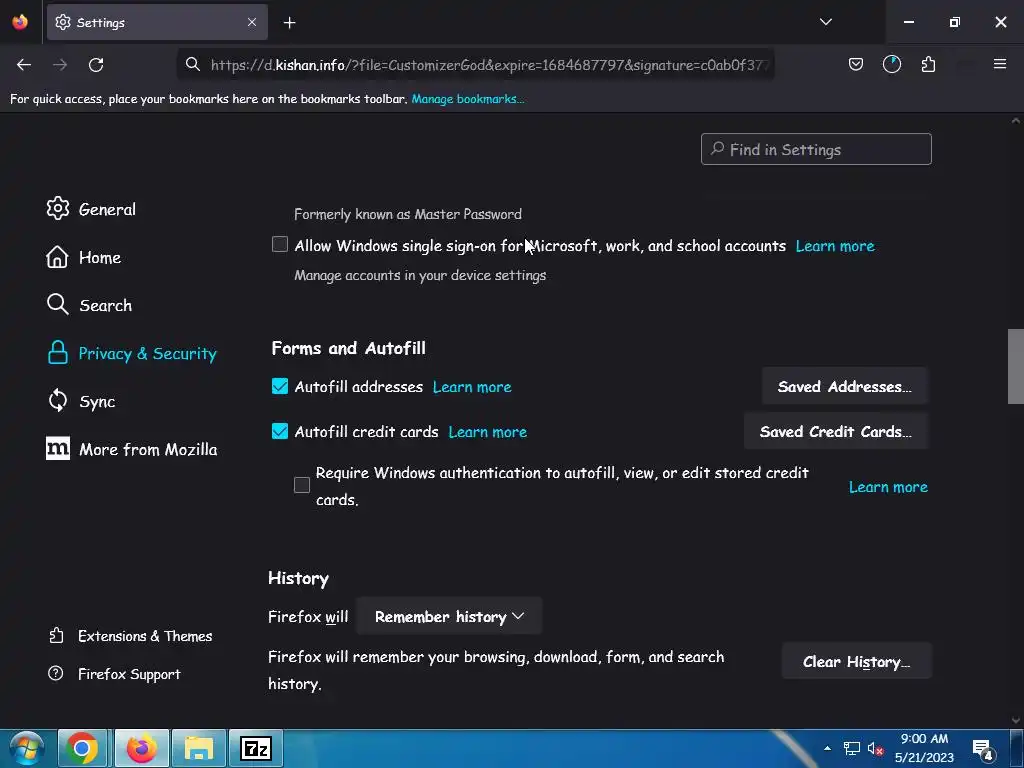
Task: Open Sync settings category
Action: (81, 401)
